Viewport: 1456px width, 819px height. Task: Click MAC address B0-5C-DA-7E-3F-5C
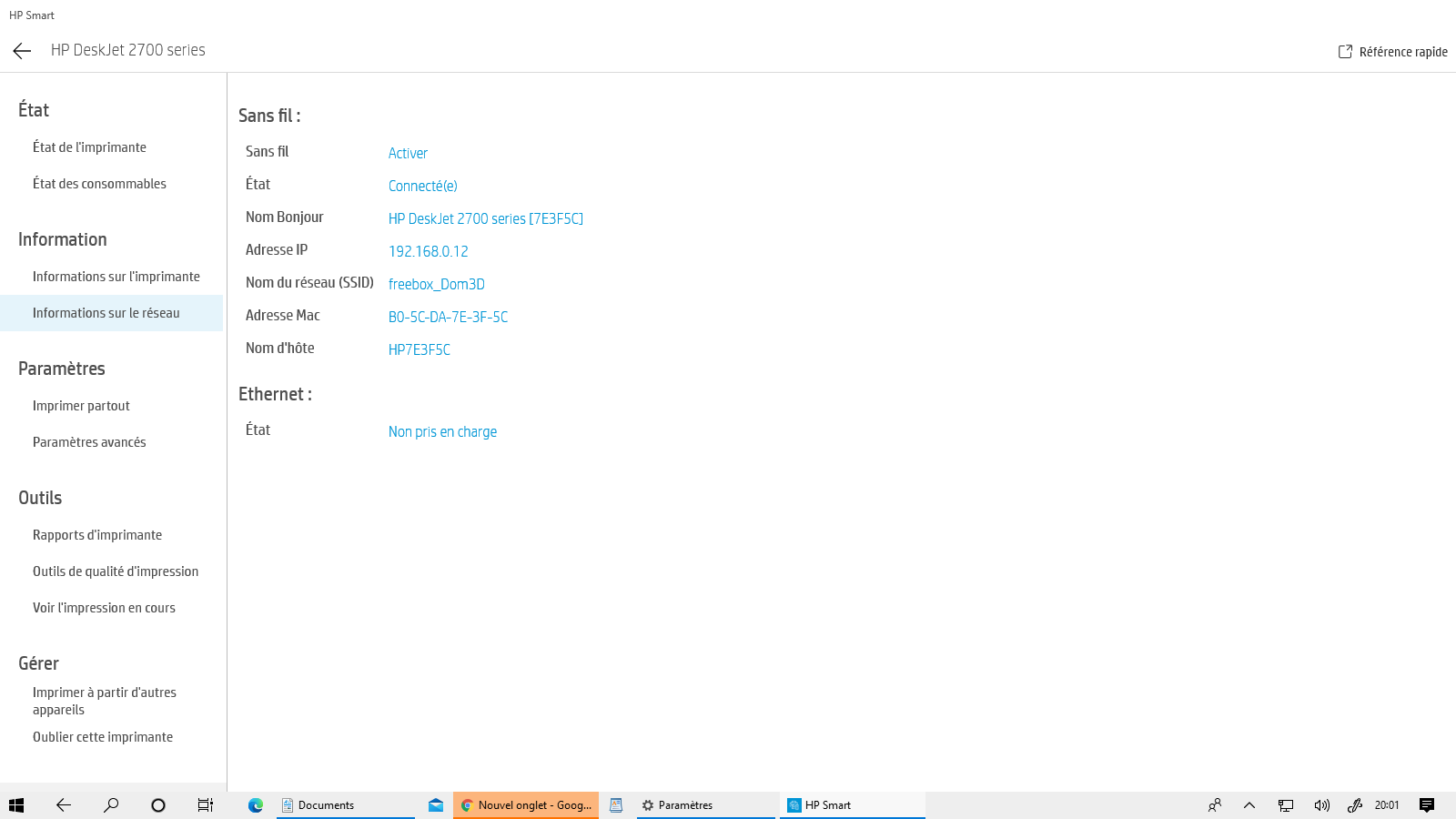coord(449,317)
